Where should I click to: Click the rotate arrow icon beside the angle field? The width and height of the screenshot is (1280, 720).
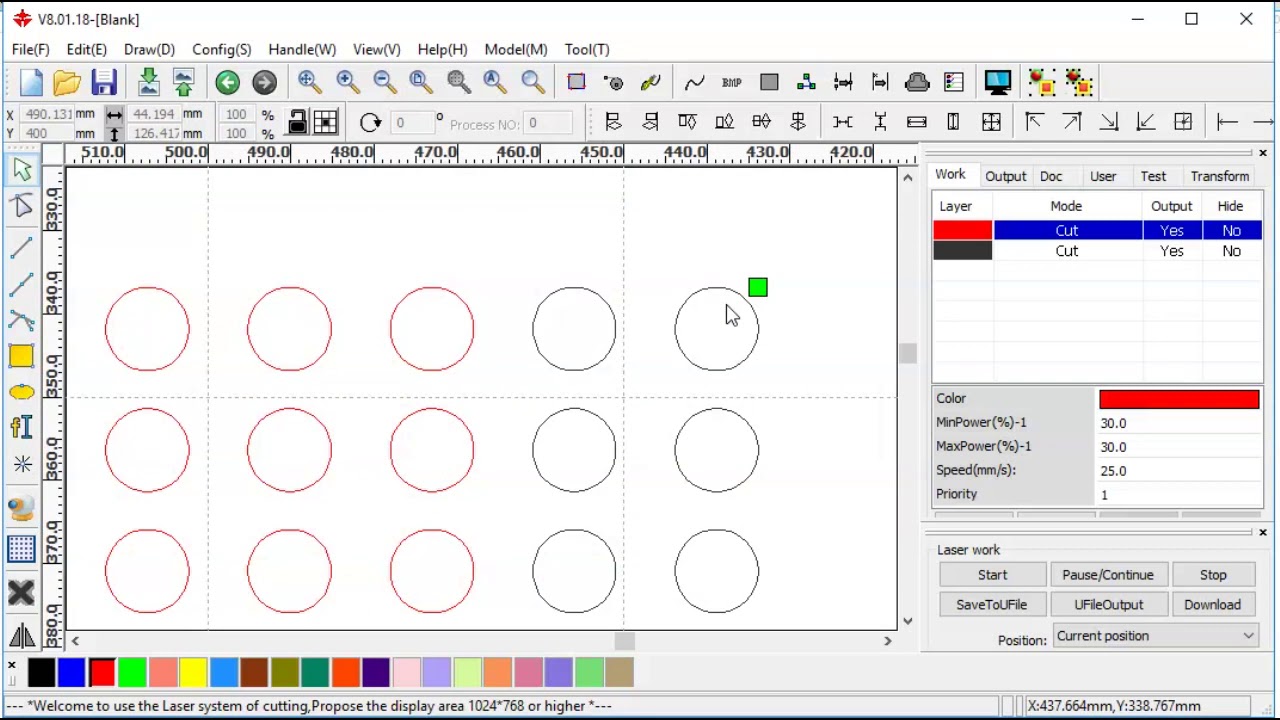pos(370,123)
